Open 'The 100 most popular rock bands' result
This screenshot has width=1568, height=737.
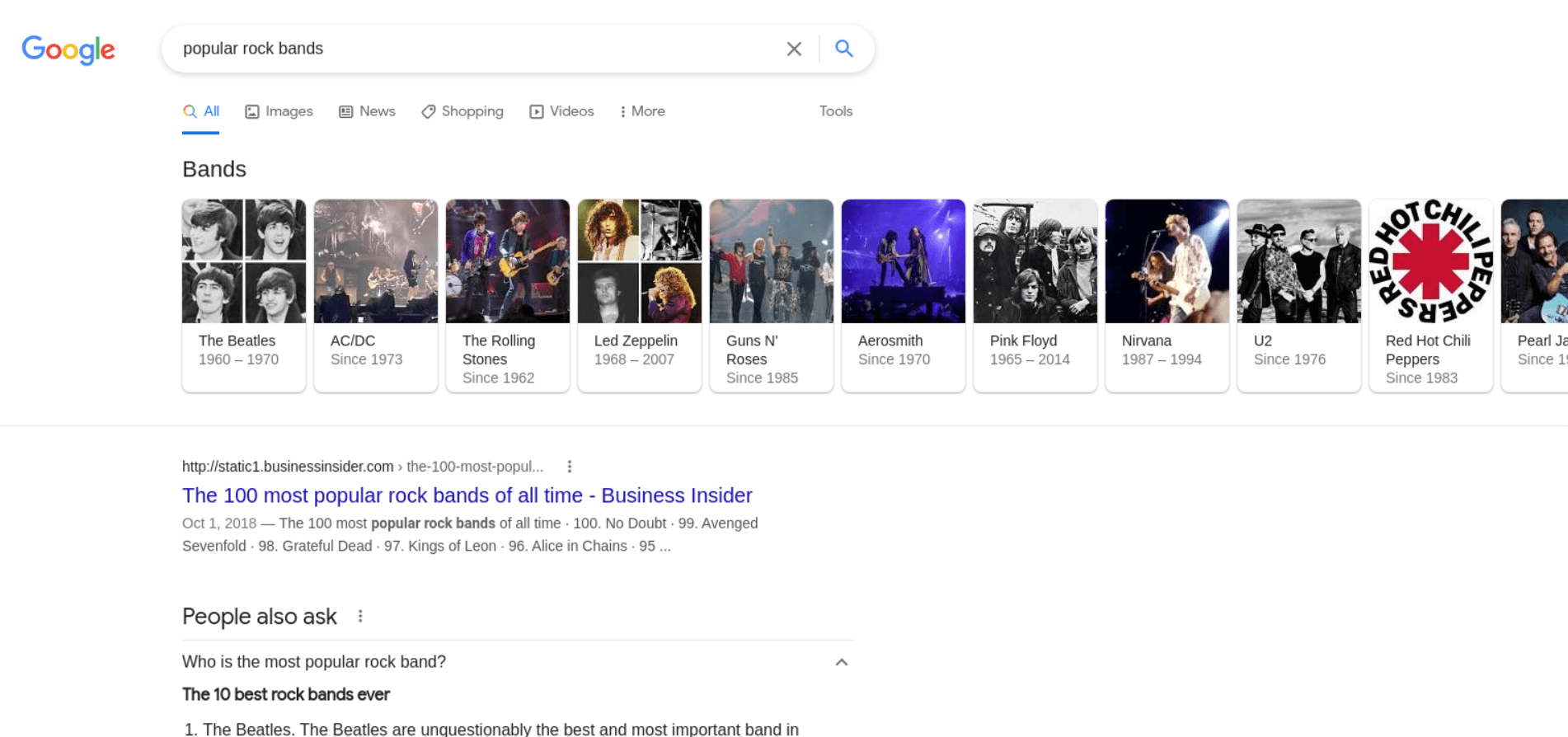(467, 495)
